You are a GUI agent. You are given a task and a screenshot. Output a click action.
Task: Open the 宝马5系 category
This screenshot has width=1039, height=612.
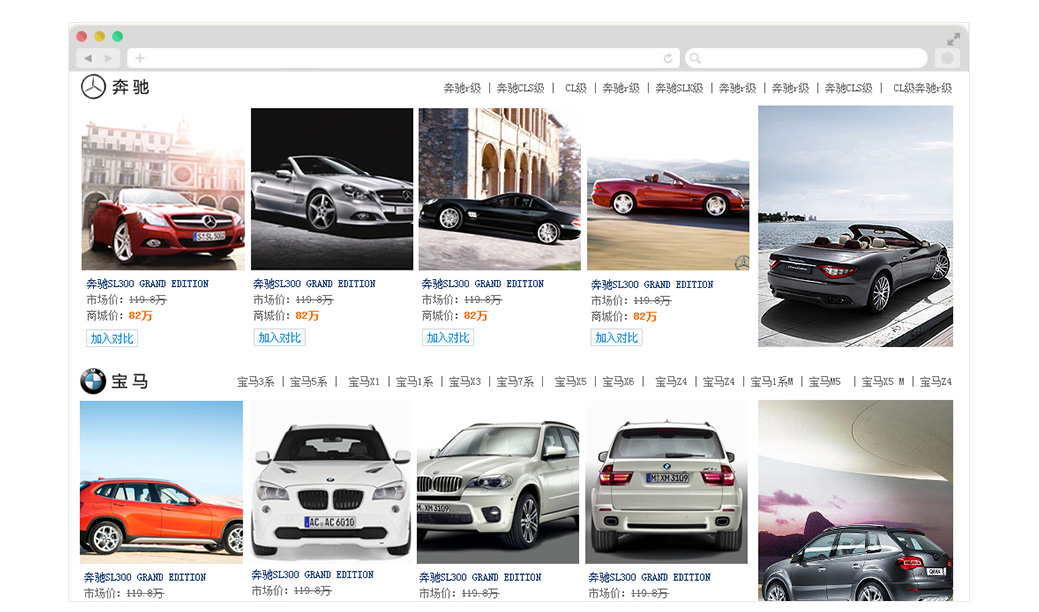(x=309, y=382)
